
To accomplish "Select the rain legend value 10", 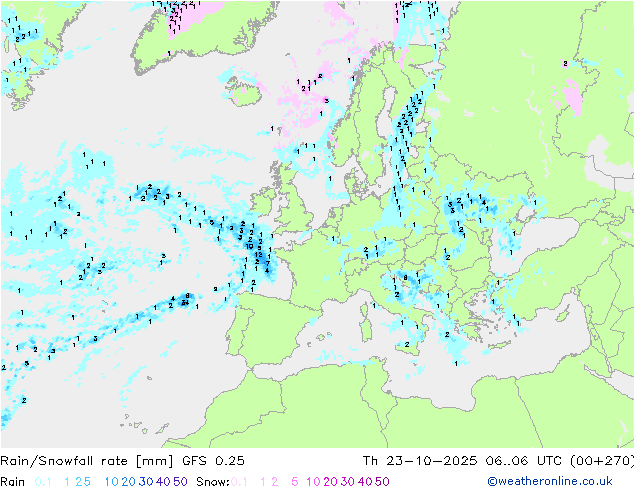I will point(112,482).
